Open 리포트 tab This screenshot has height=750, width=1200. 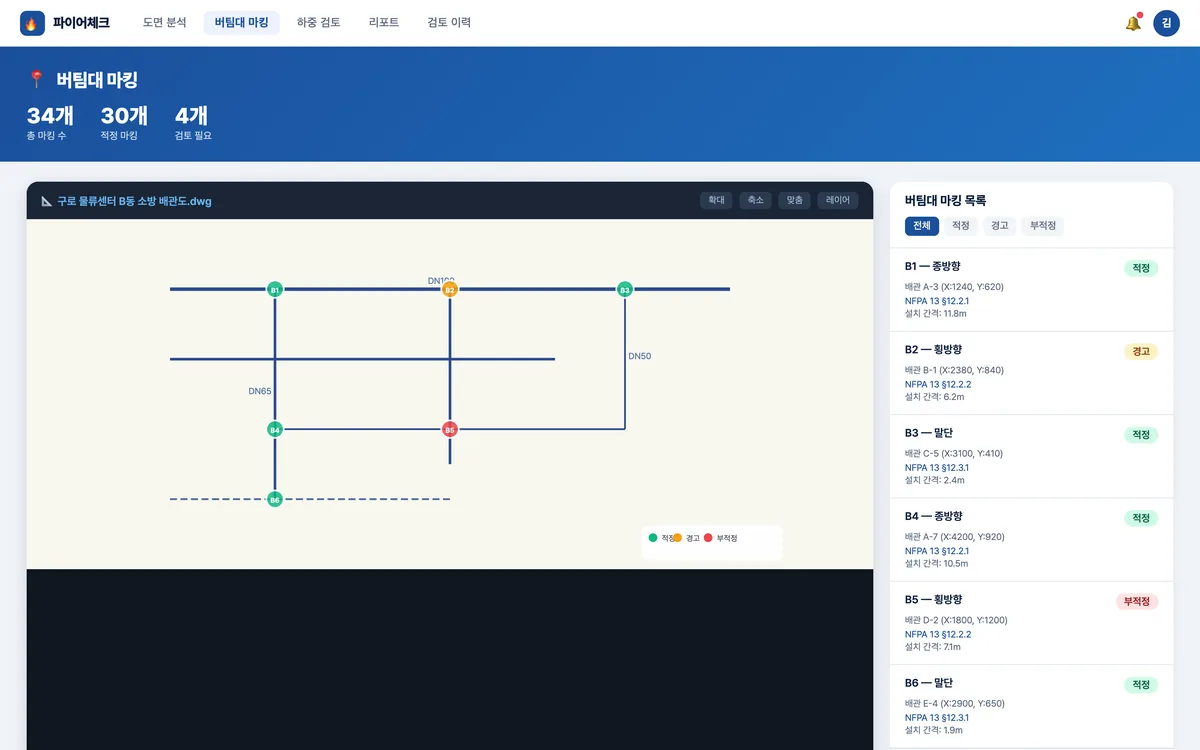point(384,23)
